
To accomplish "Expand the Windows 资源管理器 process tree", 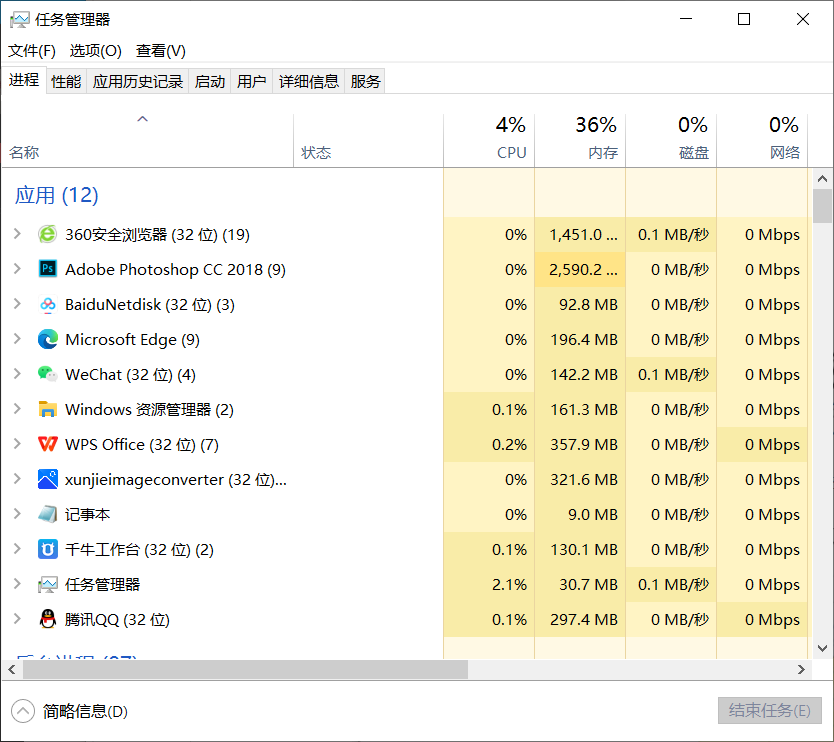I will coord(17,410).
